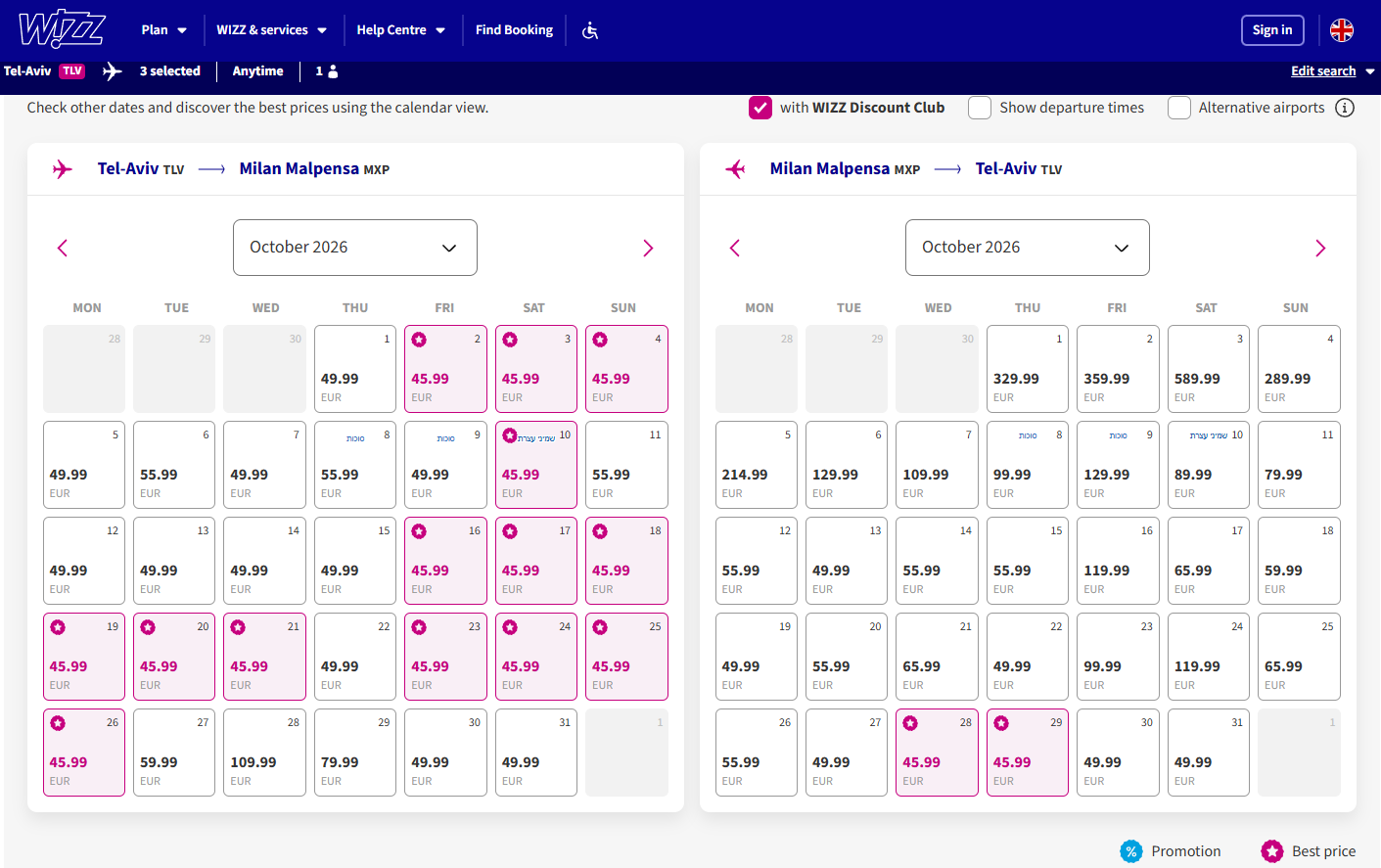Click best price star on outbound October 21

tap(238, 627)
